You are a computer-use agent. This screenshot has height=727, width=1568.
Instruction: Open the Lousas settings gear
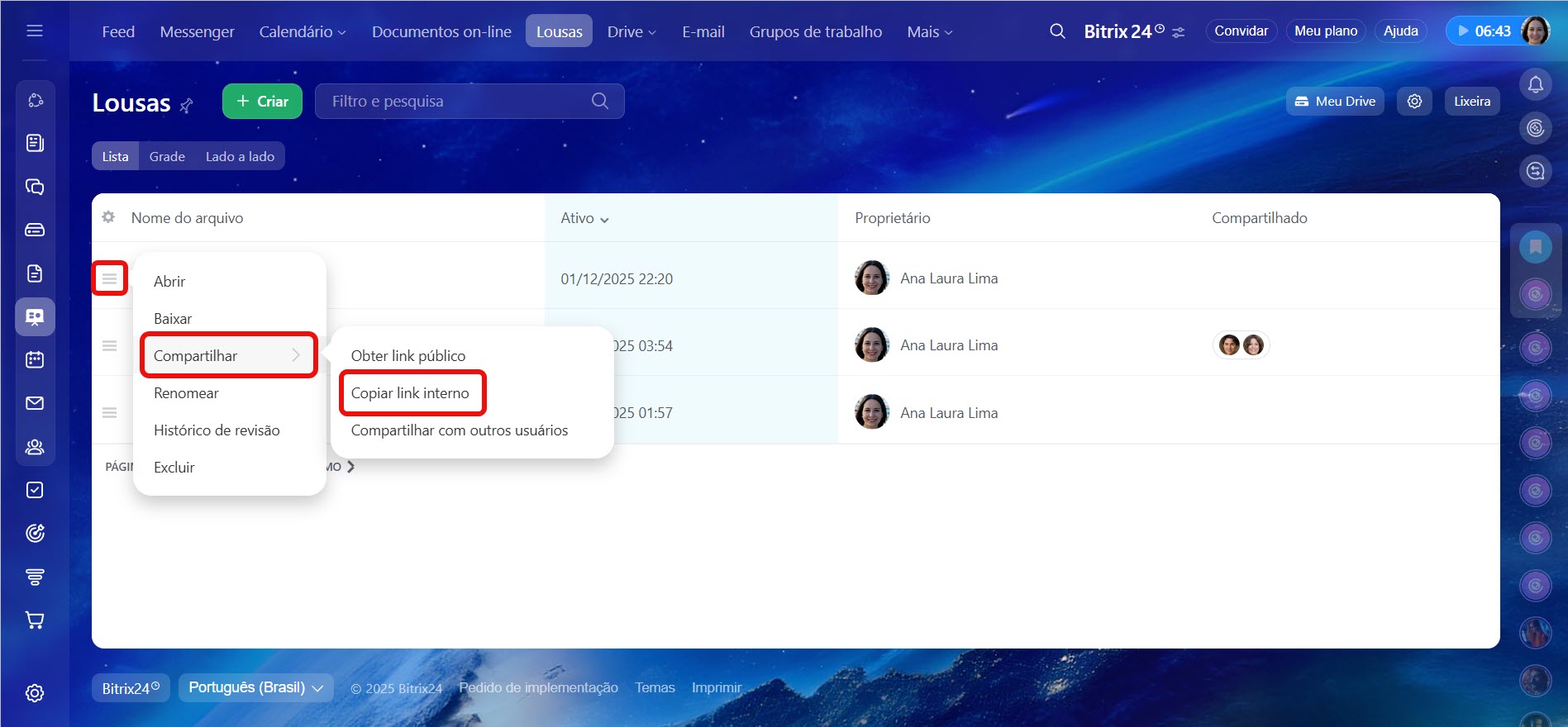click(x=1414, y=102)
